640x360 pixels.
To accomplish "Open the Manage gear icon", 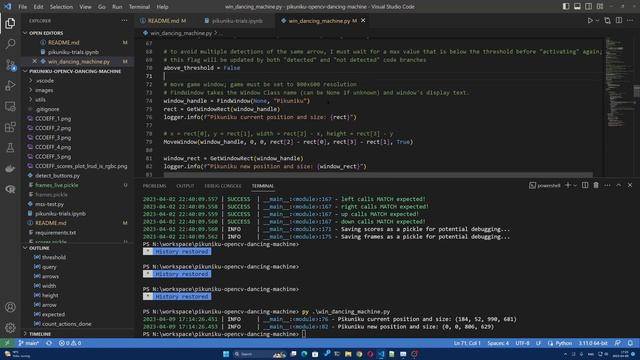I will coord(10,327).
